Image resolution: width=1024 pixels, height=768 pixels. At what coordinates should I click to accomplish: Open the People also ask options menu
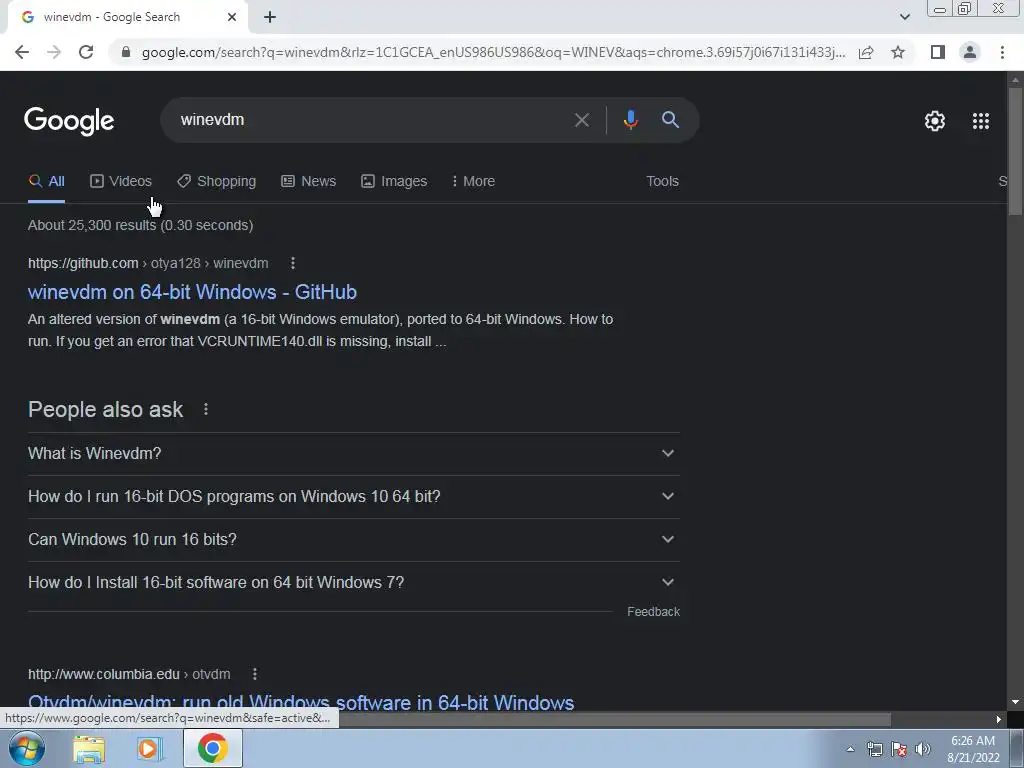(206, 409)
